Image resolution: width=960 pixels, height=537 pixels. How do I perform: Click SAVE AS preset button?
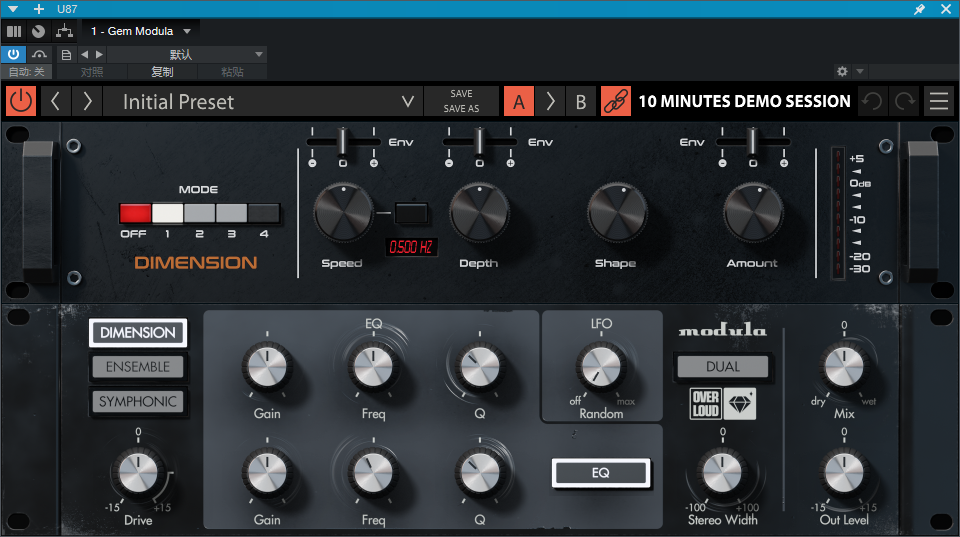pyautogui.click(x=461, y=108)
